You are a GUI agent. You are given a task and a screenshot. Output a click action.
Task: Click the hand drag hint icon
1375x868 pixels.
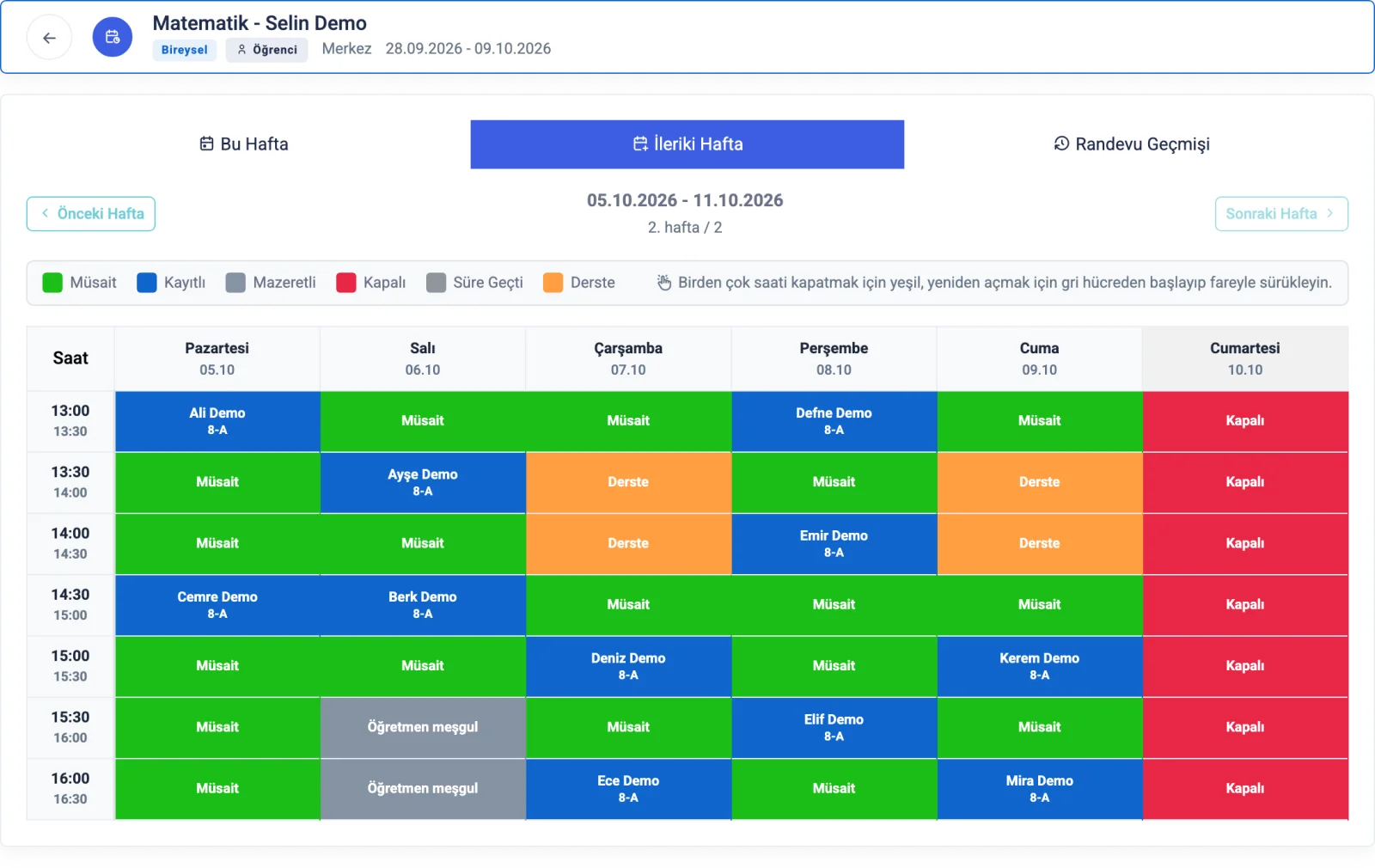tap(664, 283)
